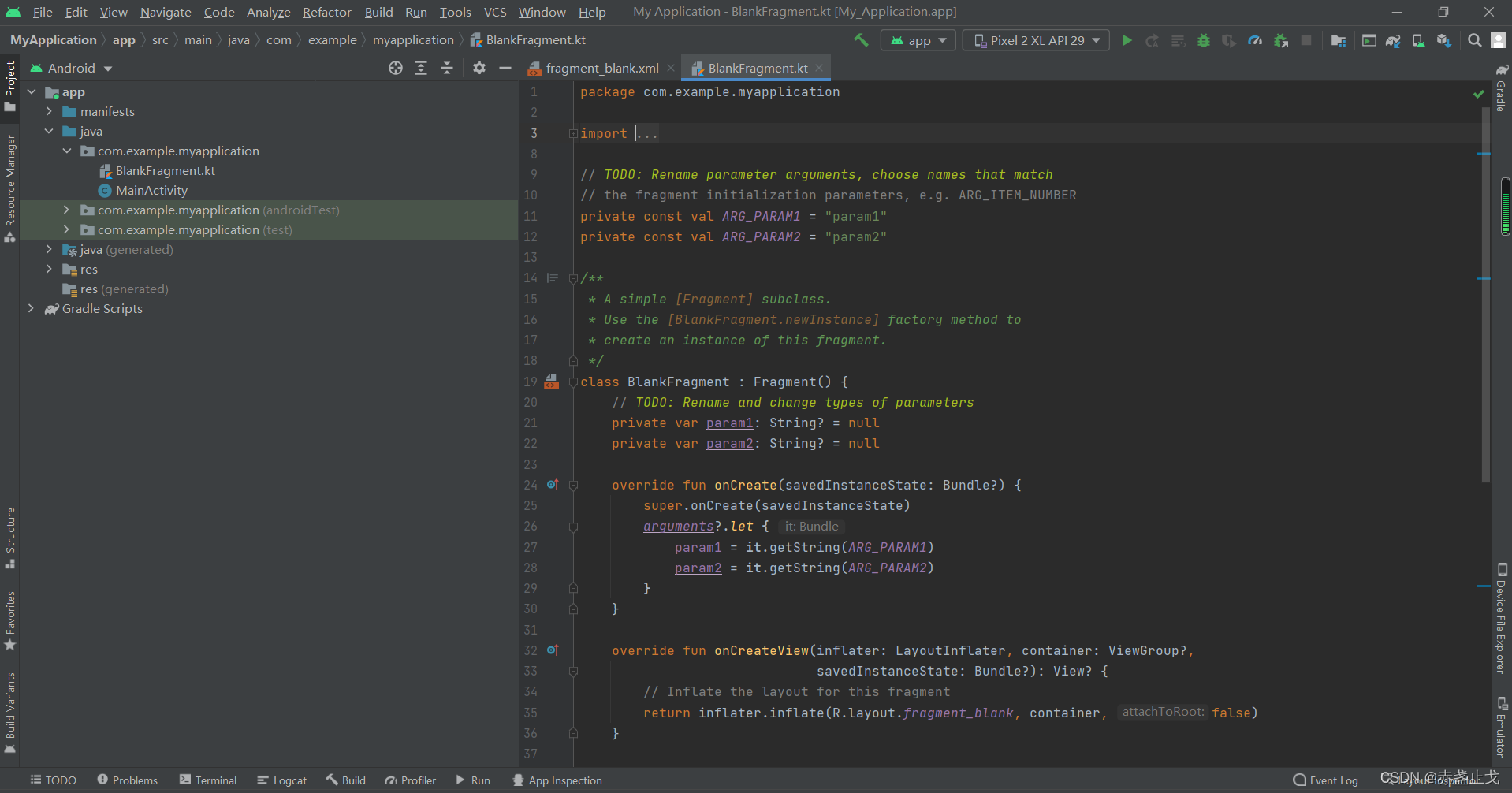Open Search Everywhere with the magnifier icon
The width and height of the screenshot is (1512, 793).
1474,39
